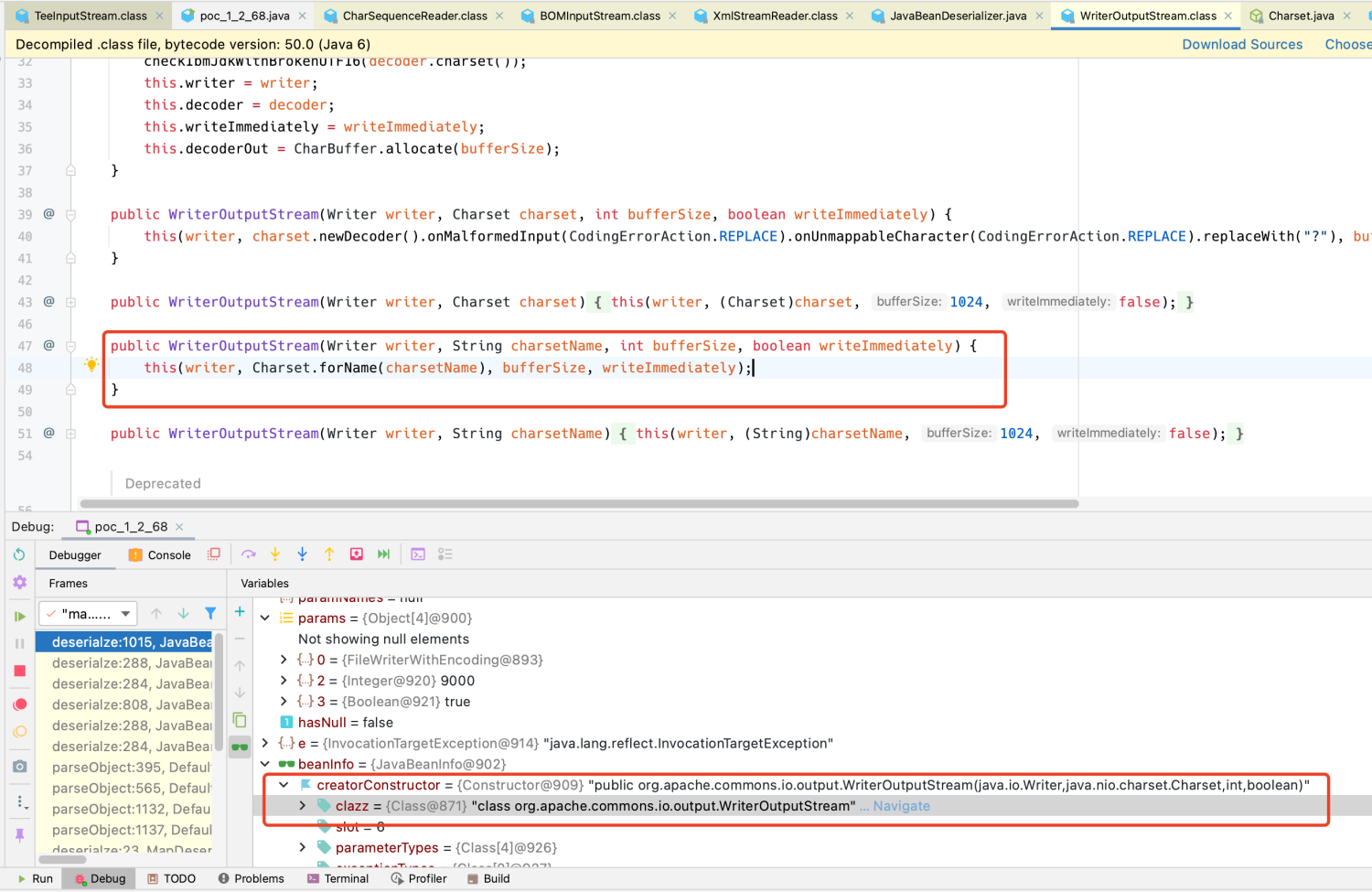
Task: Open debugger settings gear icon
Action: click(x=19, y=582)
